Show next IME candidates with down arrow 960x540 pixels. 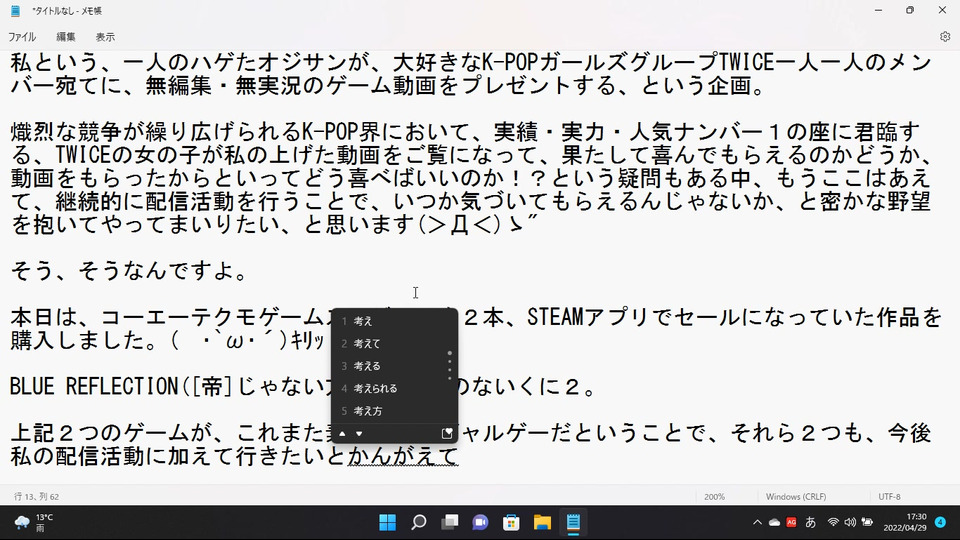click(x=359, y=433)
